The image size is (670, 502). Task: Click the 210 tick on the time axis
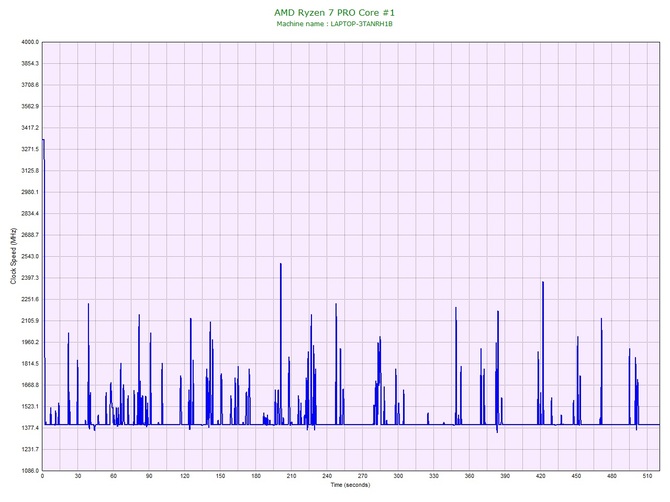pos(291,476)
